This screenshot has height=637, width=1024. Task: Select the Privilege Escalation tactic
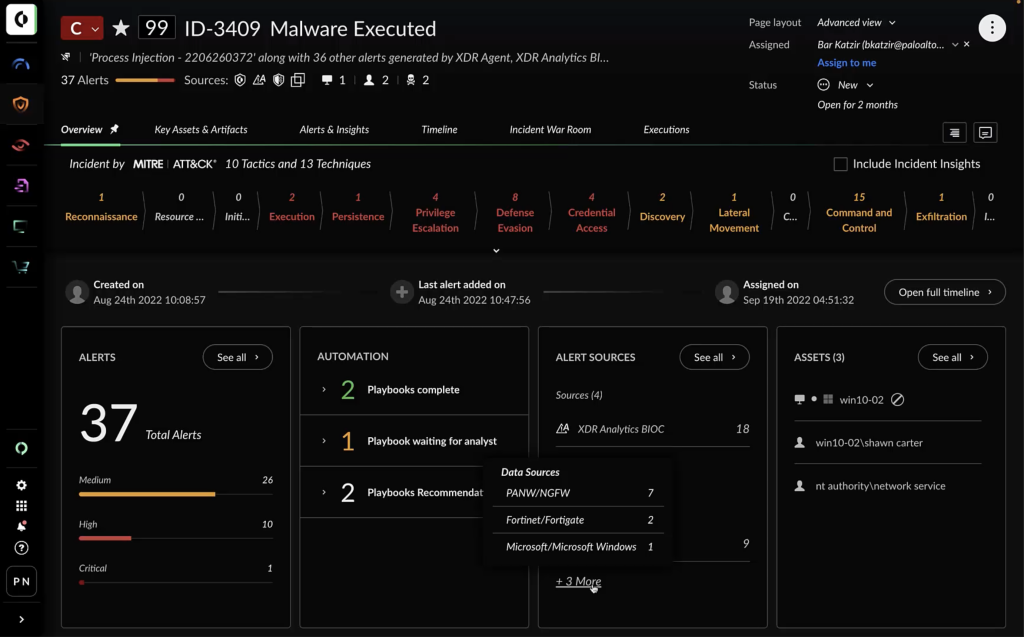435,213
